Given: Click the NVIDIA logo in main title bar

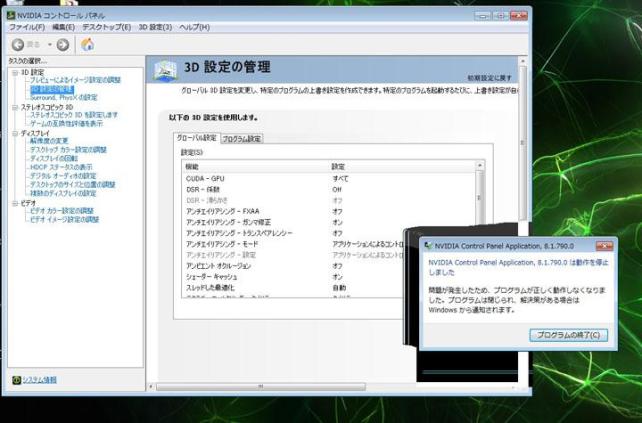Looking at the screenshot, I should point(11,16).
